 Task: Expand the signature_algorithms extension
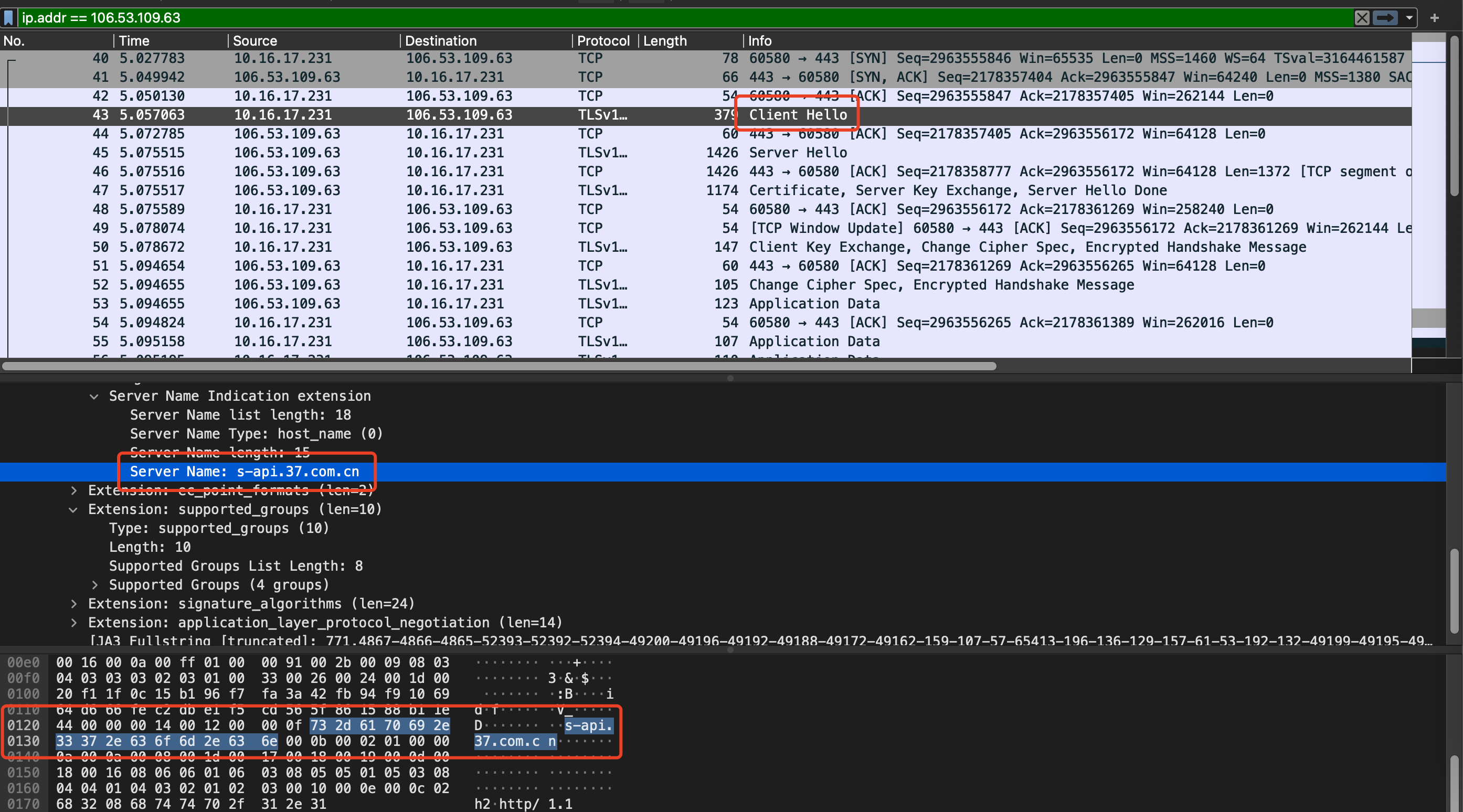point(74,604)
